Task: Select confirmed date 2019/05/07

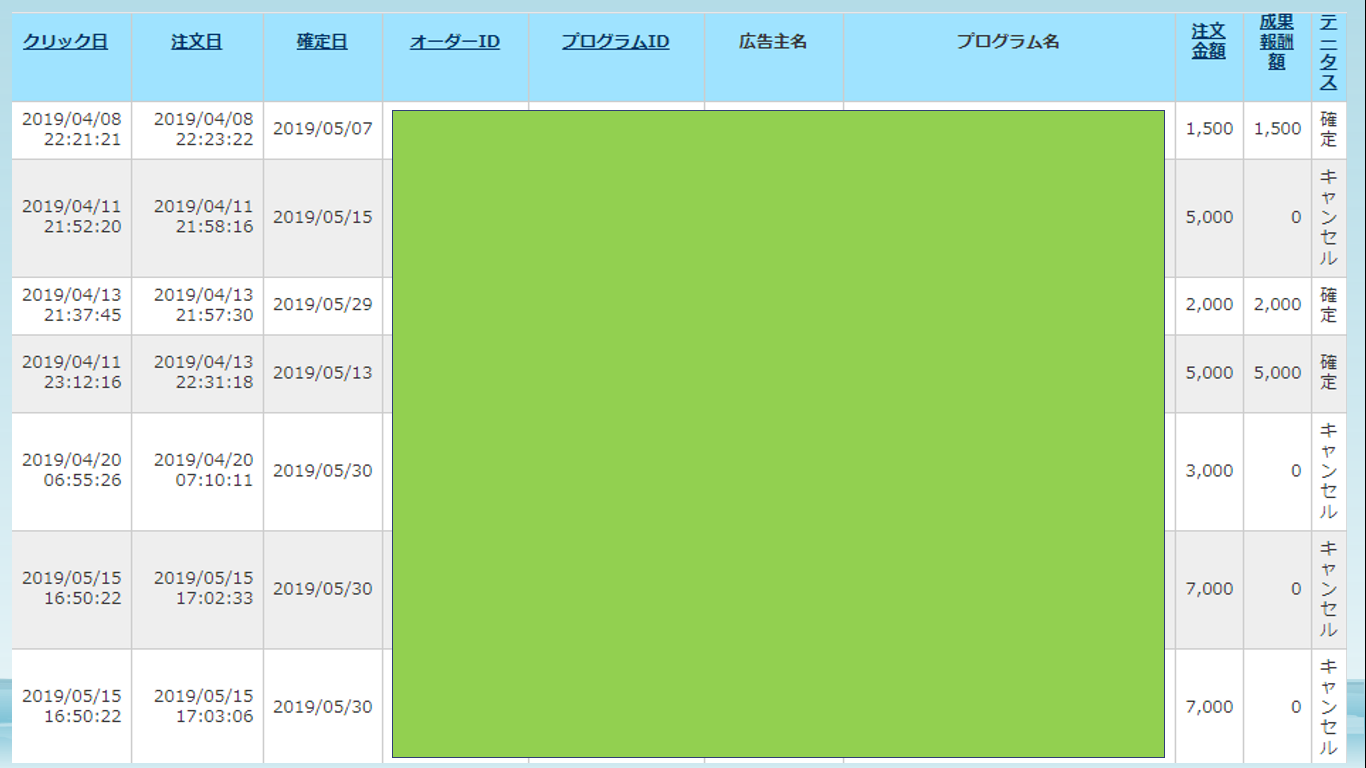Action: [322, 129]
